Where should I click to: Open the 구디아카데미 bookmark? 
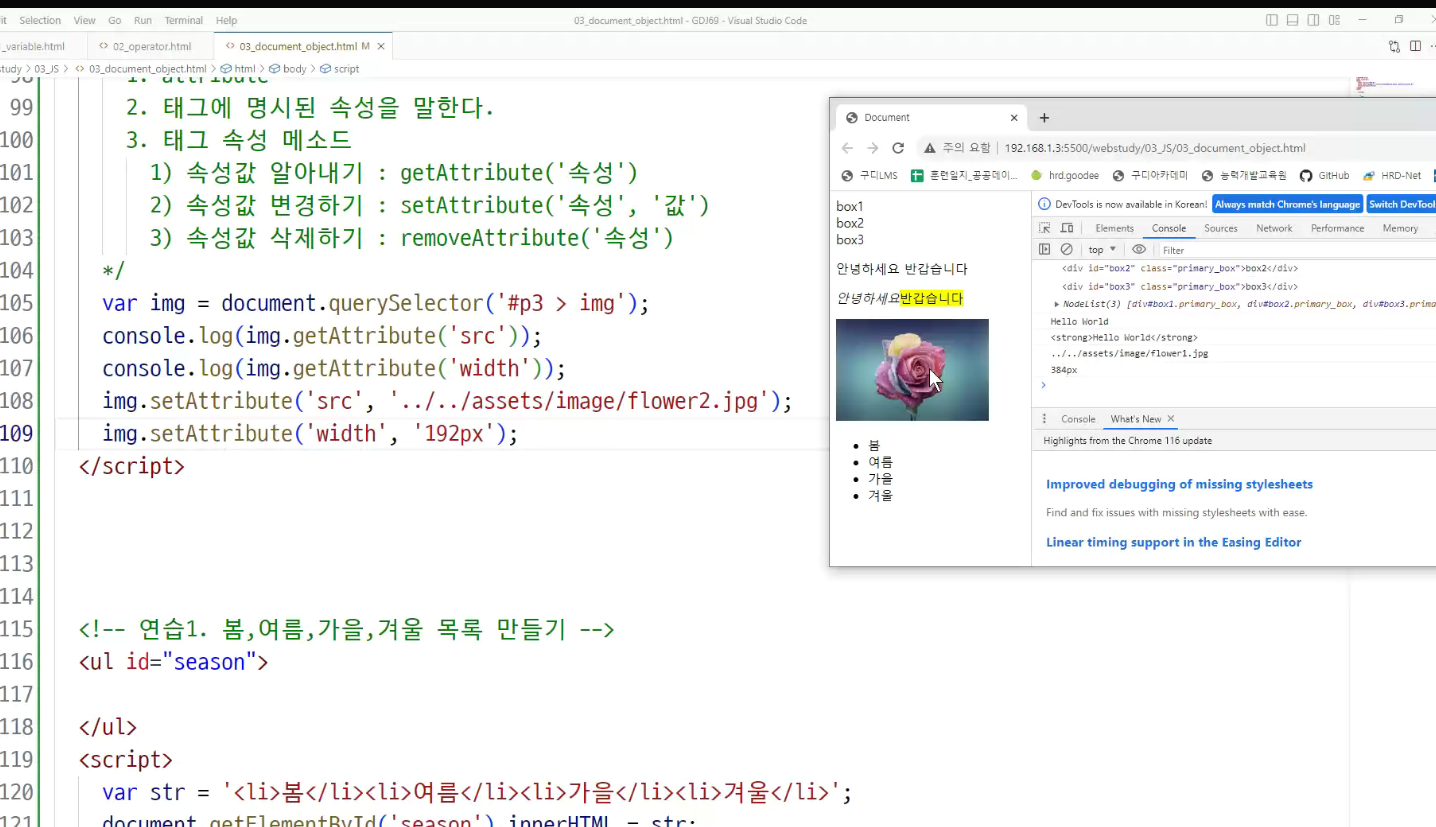(1150, 175)
